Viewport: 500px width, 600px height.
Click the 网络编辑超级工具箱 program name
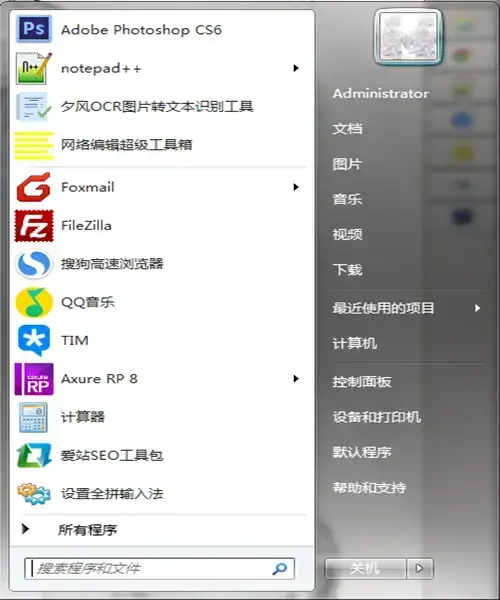127,145
